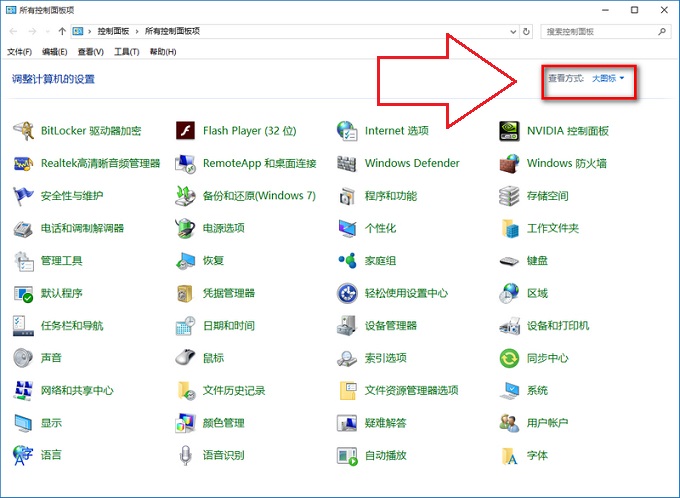The height and width of the screenshot is (498, 680).
Task: Open the 语音识别 microphone icon
Action: tap(185, 455)
